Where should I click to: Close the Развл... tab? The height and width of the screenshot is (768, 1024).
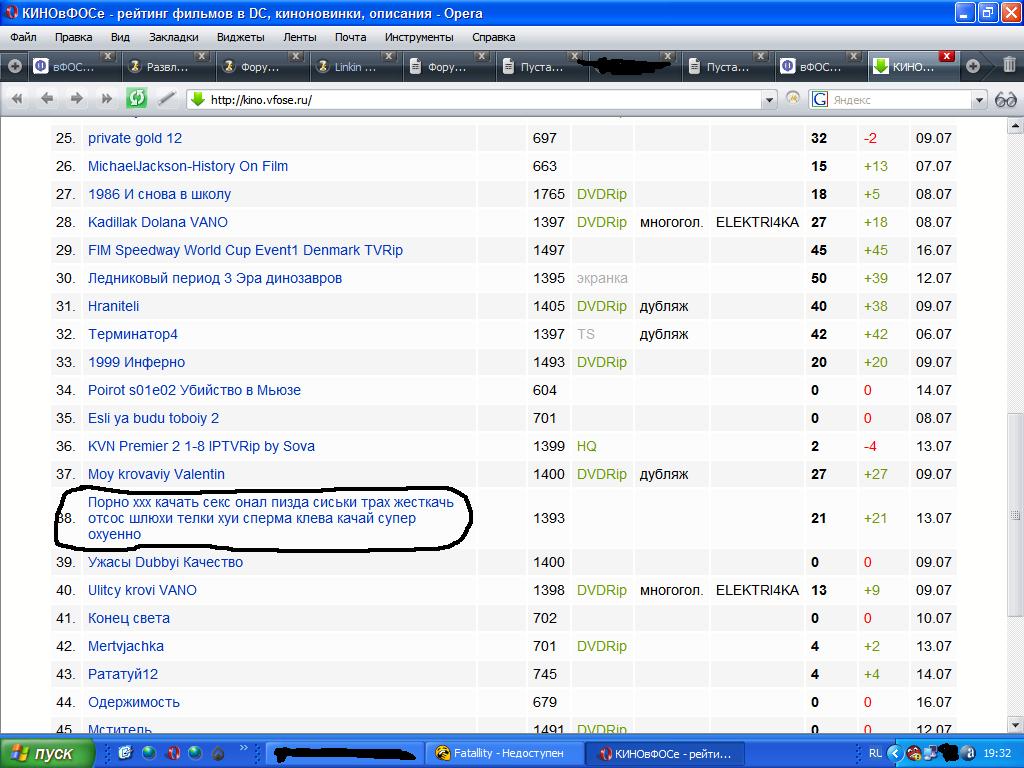(x=202, y=57)
